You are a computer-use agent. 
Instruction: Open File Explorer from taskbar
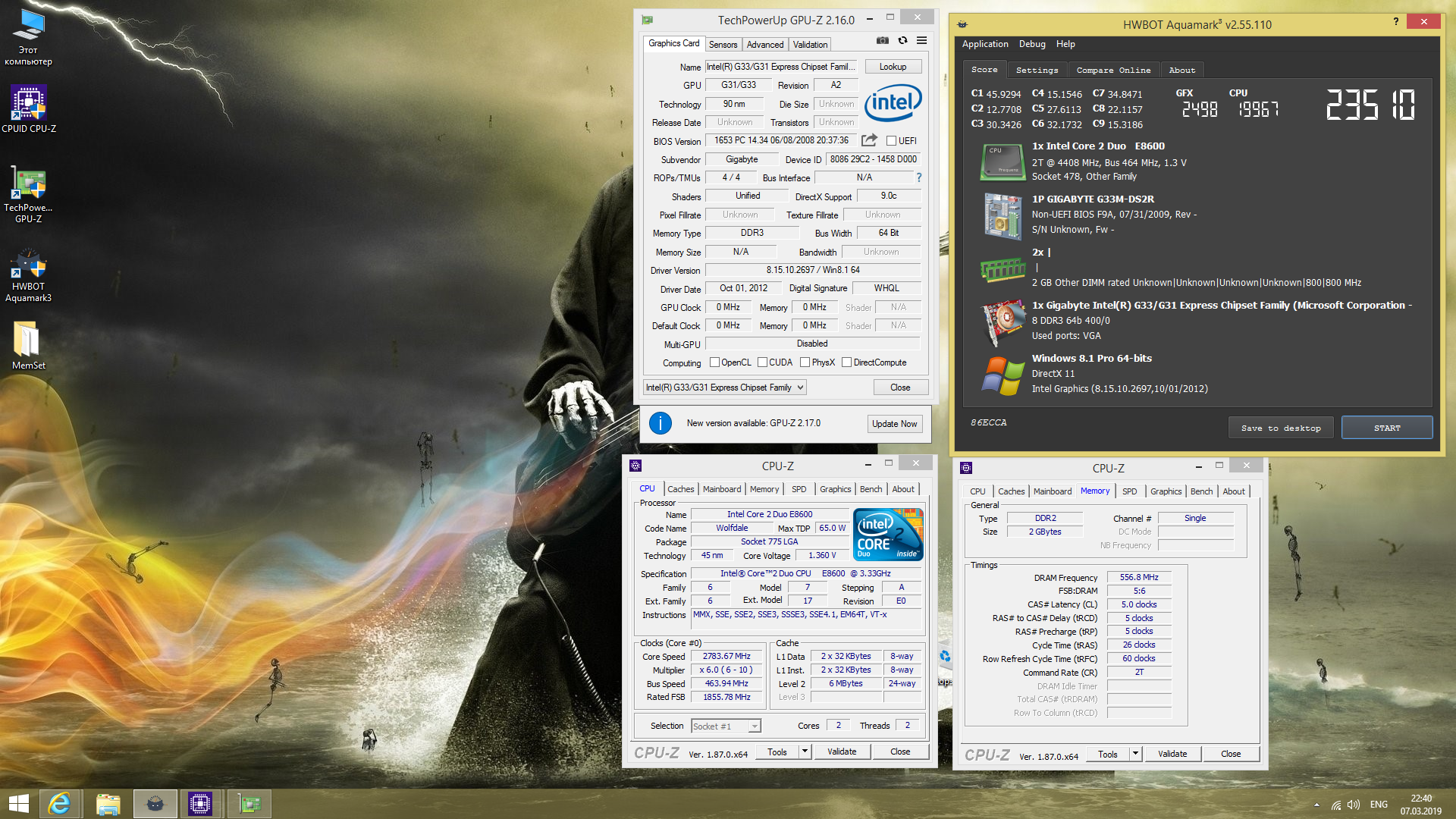[x=108, y=804]
